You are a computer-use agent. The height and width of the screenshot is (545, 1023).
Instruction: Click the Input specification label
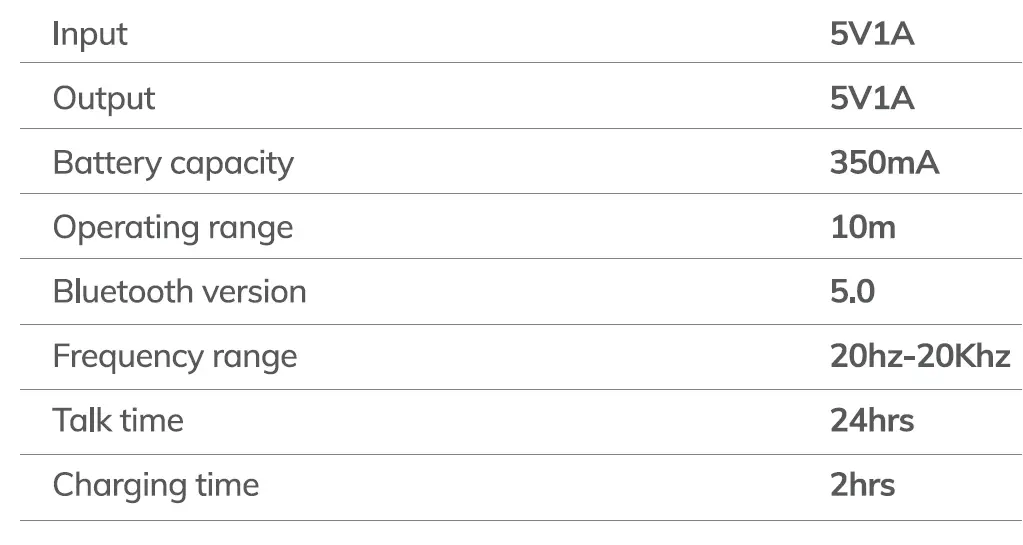pyautogui.click(x=90, y=34)
